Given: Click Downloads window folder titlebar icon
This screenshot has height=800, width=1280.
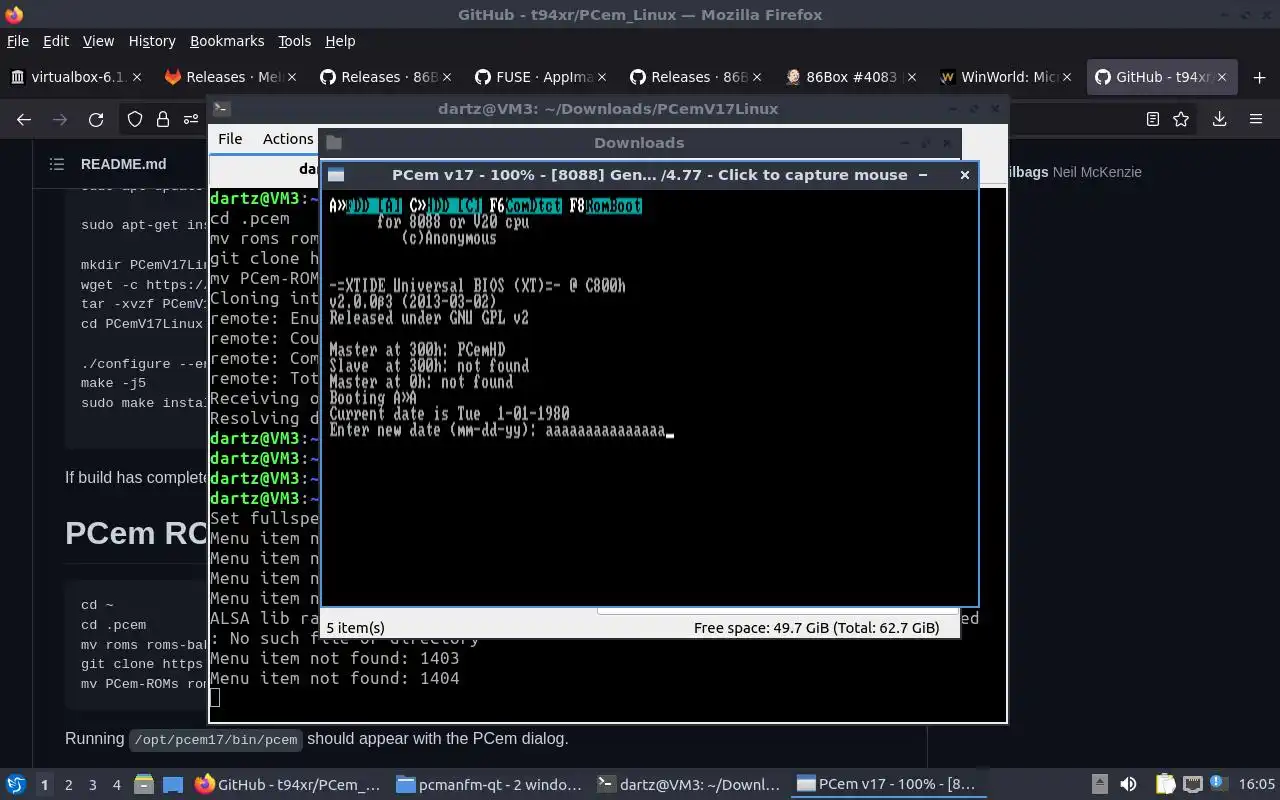Looking at the screenshot, I should coord(334,143).
